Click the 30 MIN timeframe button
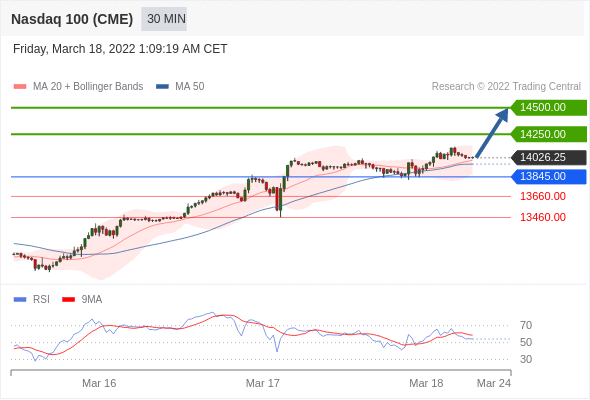Screen dimensions: 590x400 point(164,19)
